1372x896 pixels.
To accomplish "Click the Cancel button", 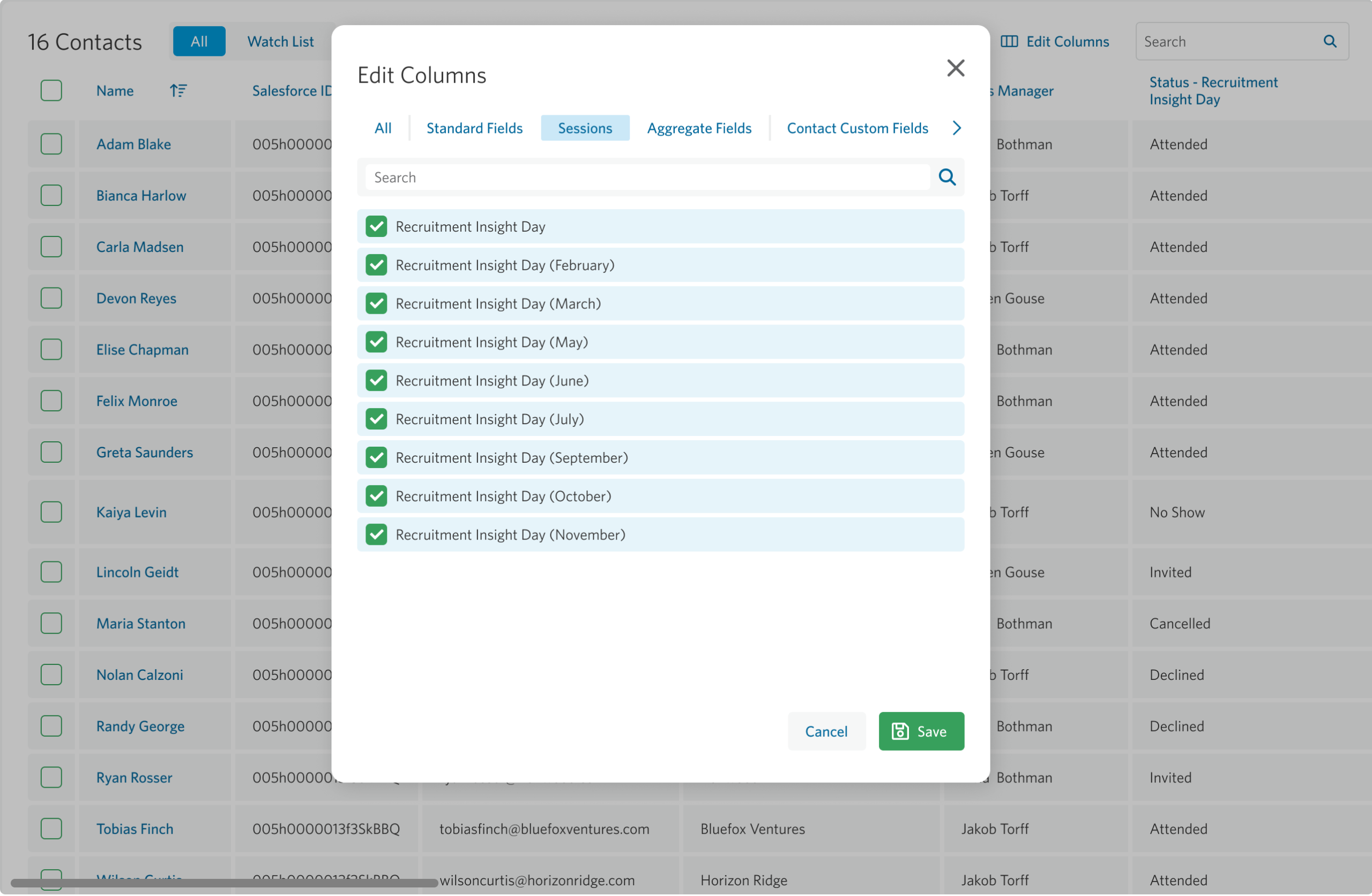I will (x=826, y=731).
